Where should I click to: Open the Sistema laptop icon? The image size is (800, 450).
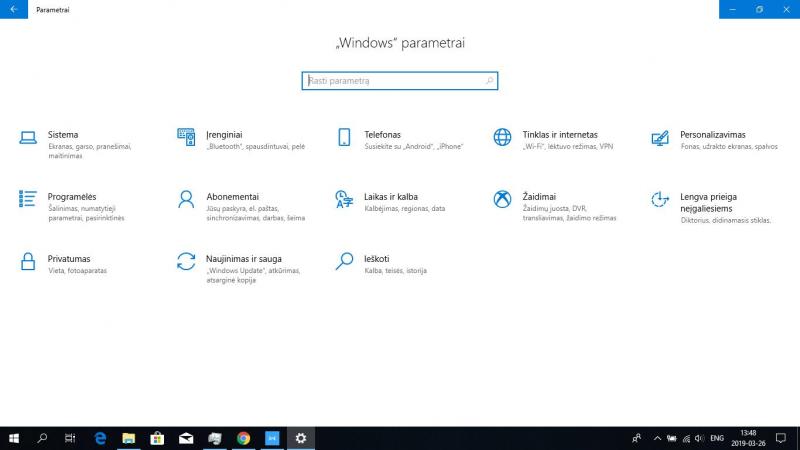pyautogui.click(x=28, y=138)
